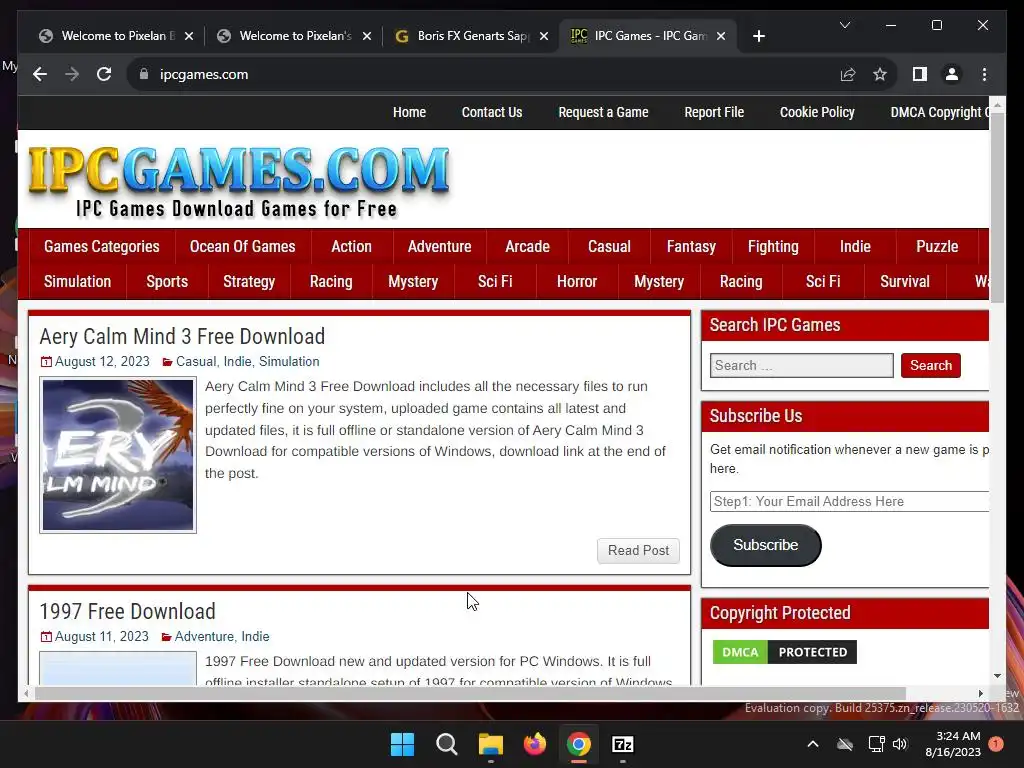Click the red Search button
The height and width of the screenshot is (768, 1024).
931,365
